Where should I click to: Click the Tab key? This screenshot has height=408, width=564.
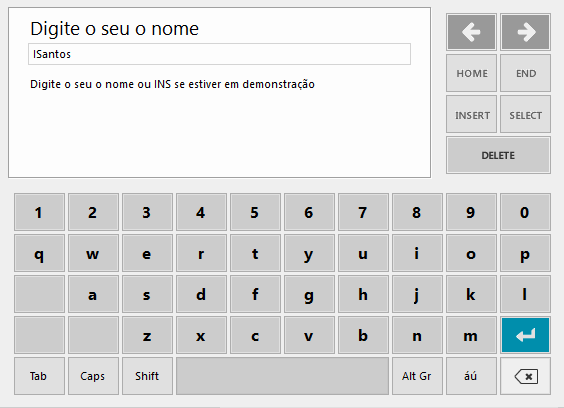[x=39, y=376]
